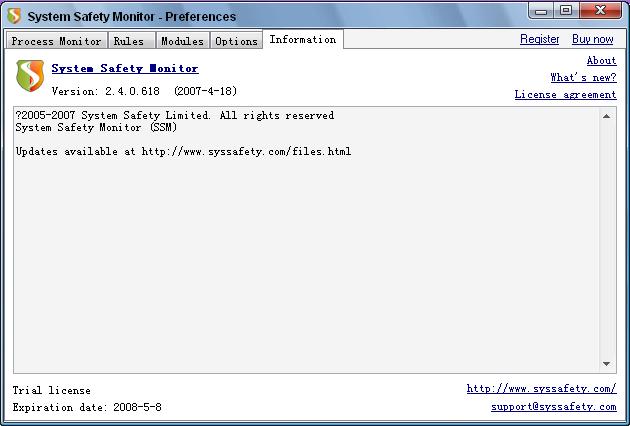Maximize the Preferences window
The height and width of the screenshot is (426, 630).
(566, 10)
